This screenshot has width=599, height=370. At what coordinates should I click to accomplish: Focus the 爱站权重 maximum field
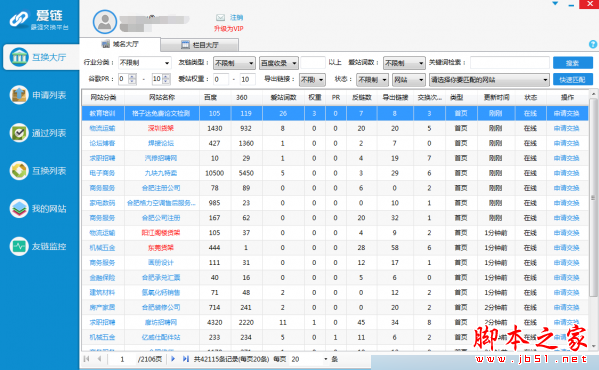249,79
